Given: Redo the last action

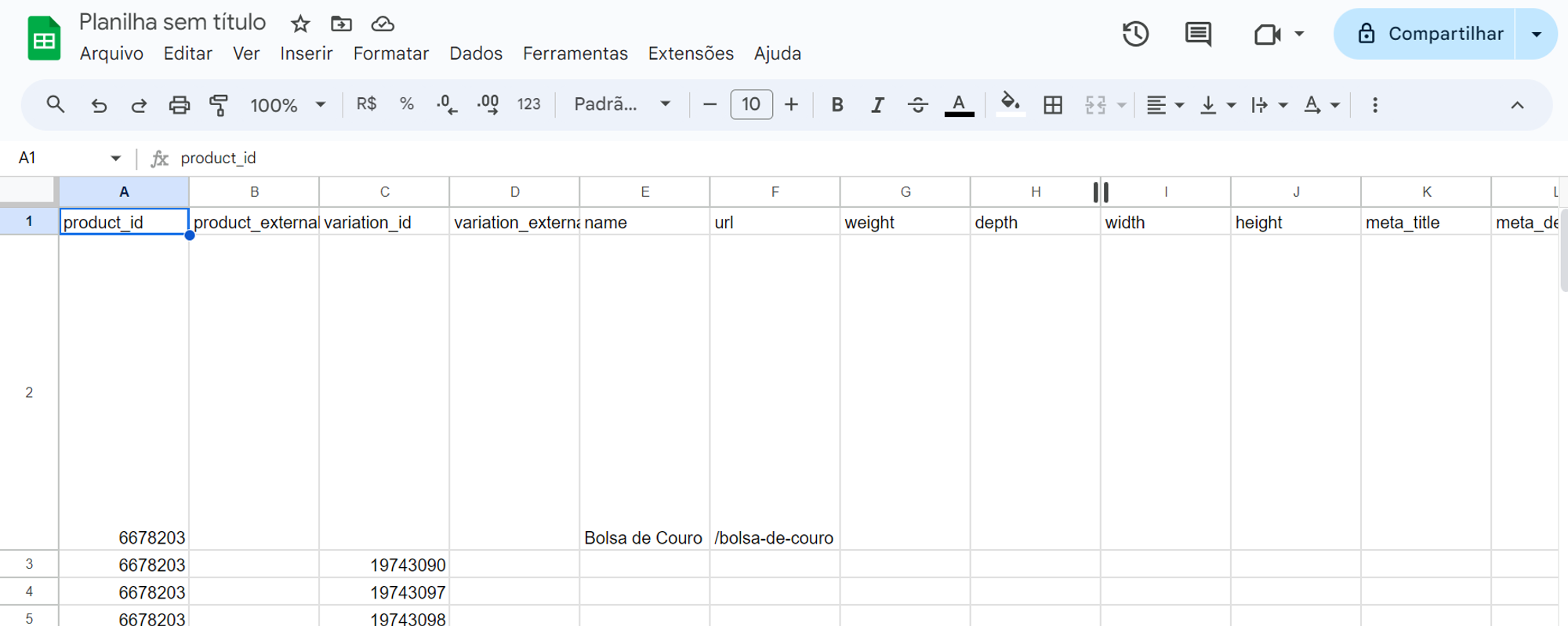Looking at the screenshot, I should pos(139,104).
